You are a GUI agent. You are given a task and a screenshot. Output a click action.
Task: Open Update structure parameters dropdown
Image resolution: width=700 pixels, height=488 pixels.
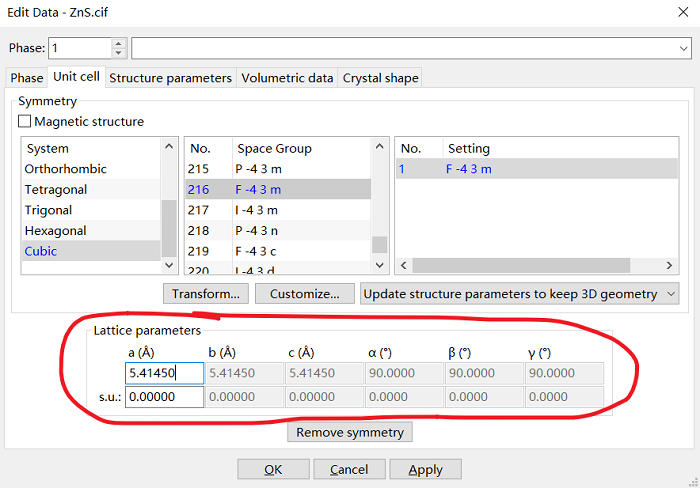(x=519, y=294)
